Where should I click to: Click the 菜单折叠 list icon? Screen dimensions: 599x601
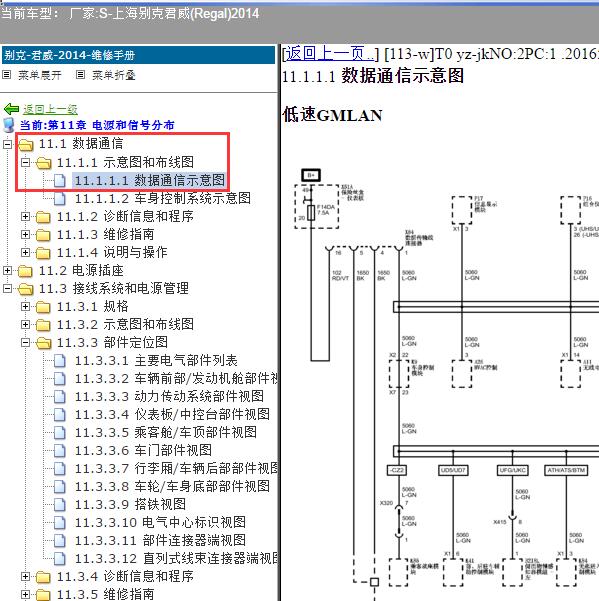(80, 75)
